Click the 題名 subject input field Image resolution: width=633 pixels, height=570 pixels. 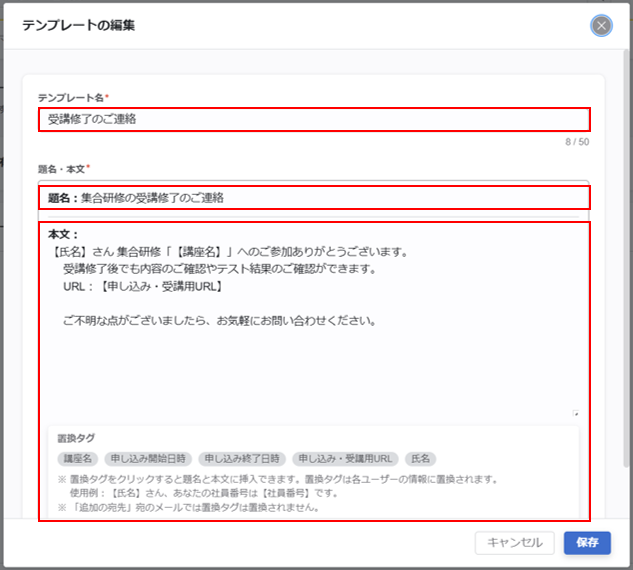coord(314,198)
